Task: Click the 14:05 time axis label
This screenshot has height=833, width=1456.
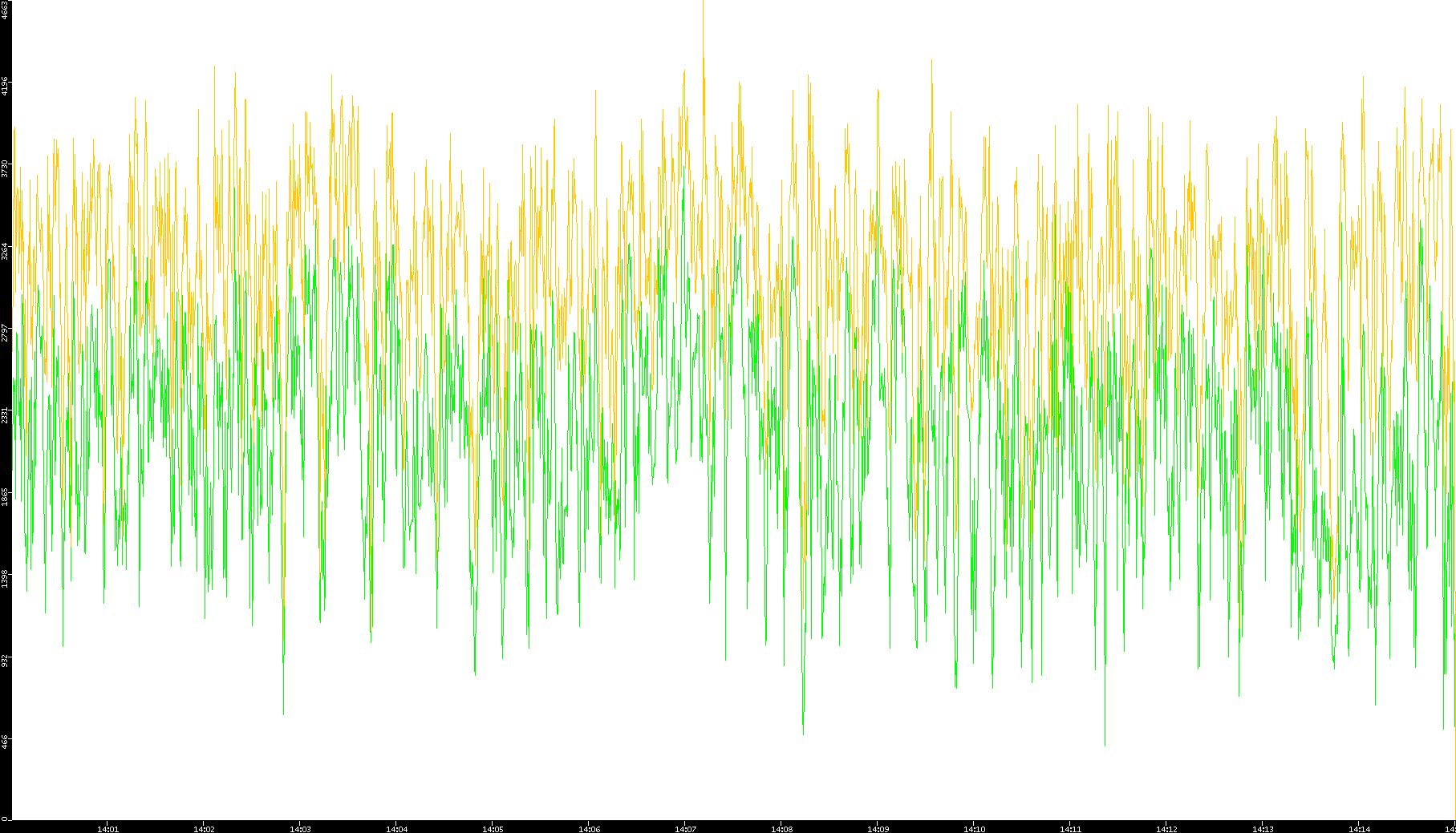Action: [x=493, y=828]
